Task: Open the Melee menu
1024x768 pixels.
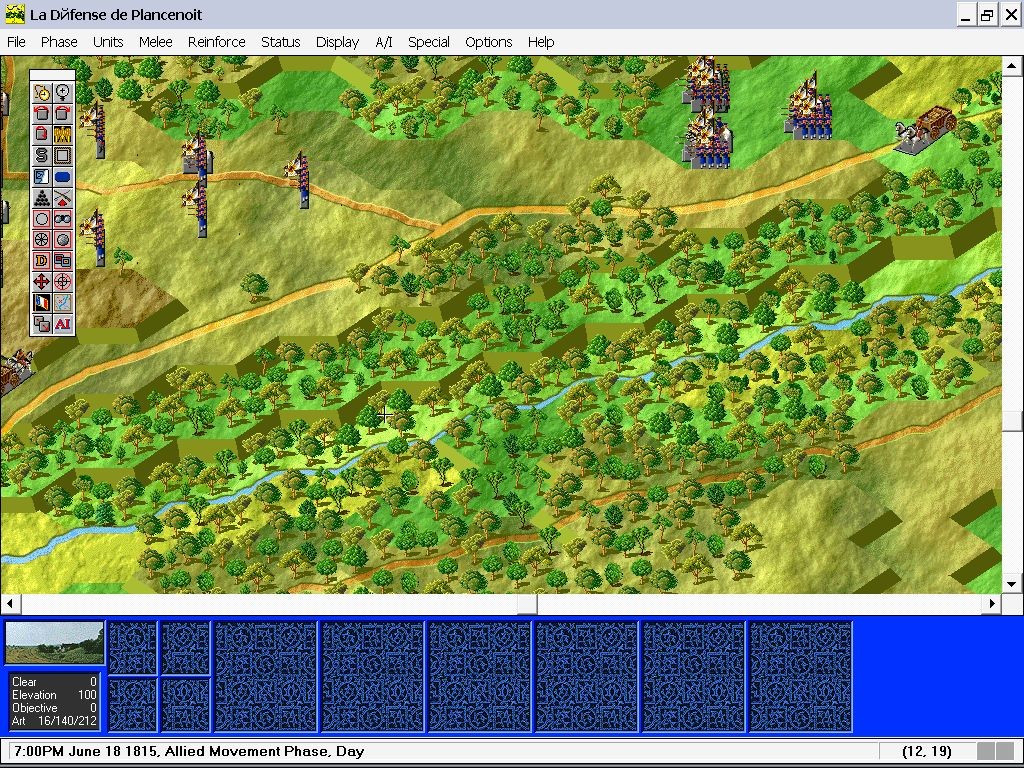Action: (155, 42)
